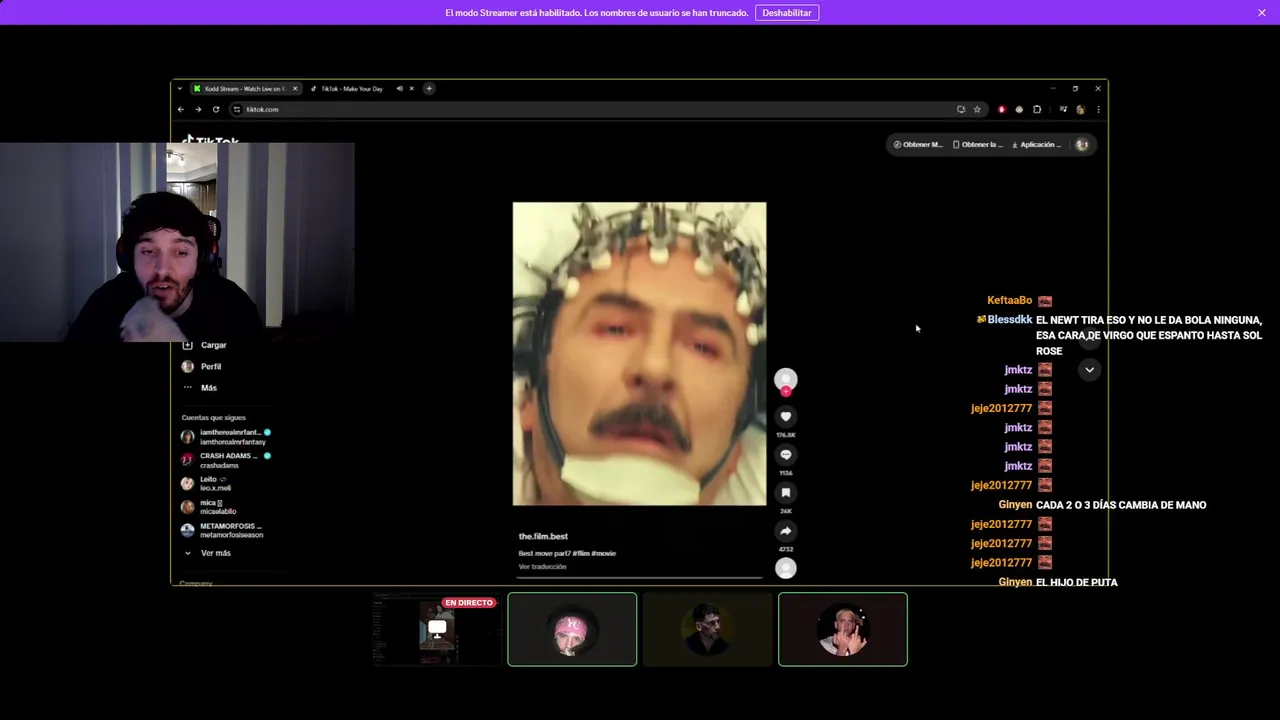Viewport: 1280px width, 720px height.
Task: Click Ver traducción under caption
Action: pyautogui.click(x=542, y=567)
